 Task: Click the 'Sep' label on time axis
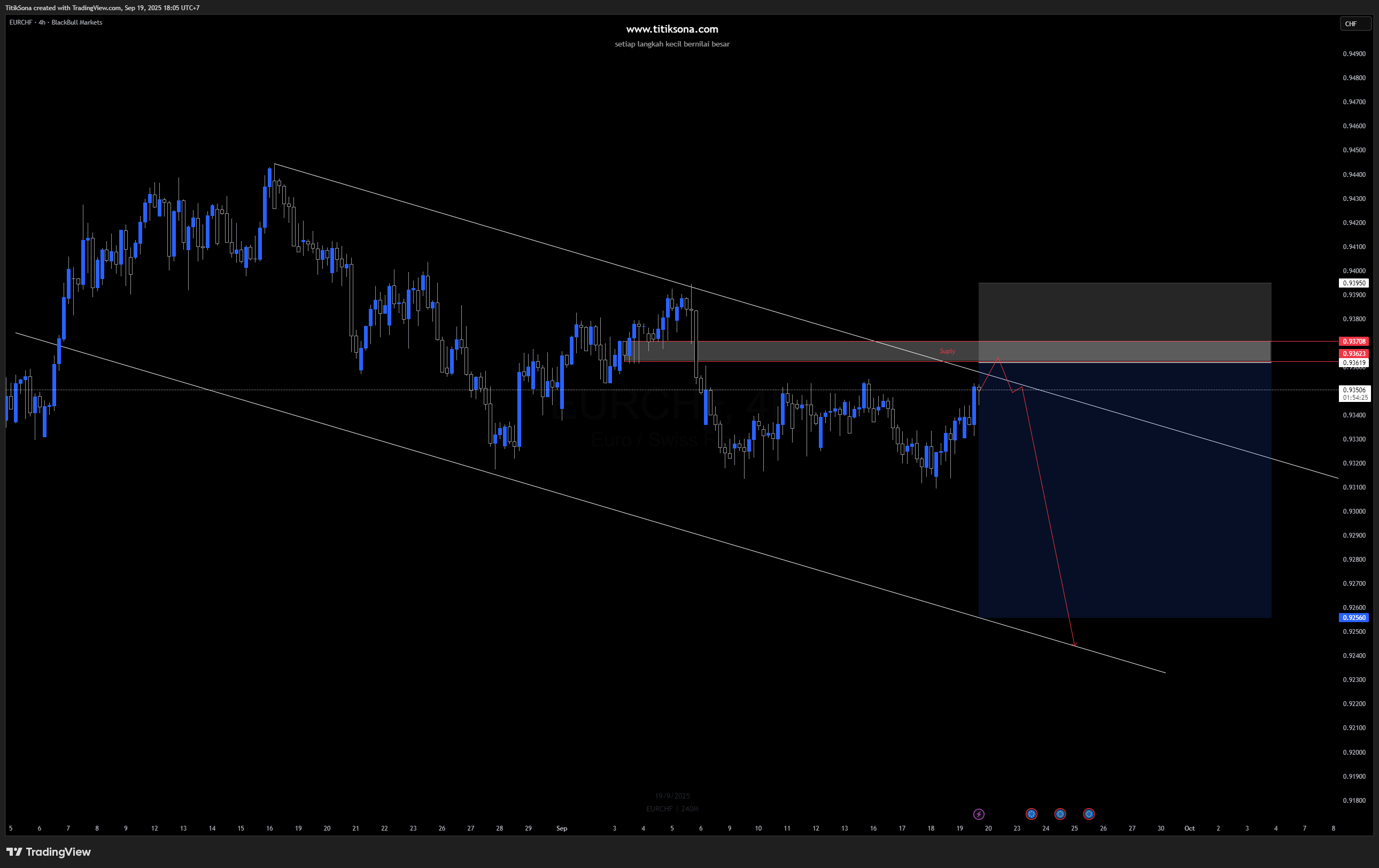tap(561, 828)
